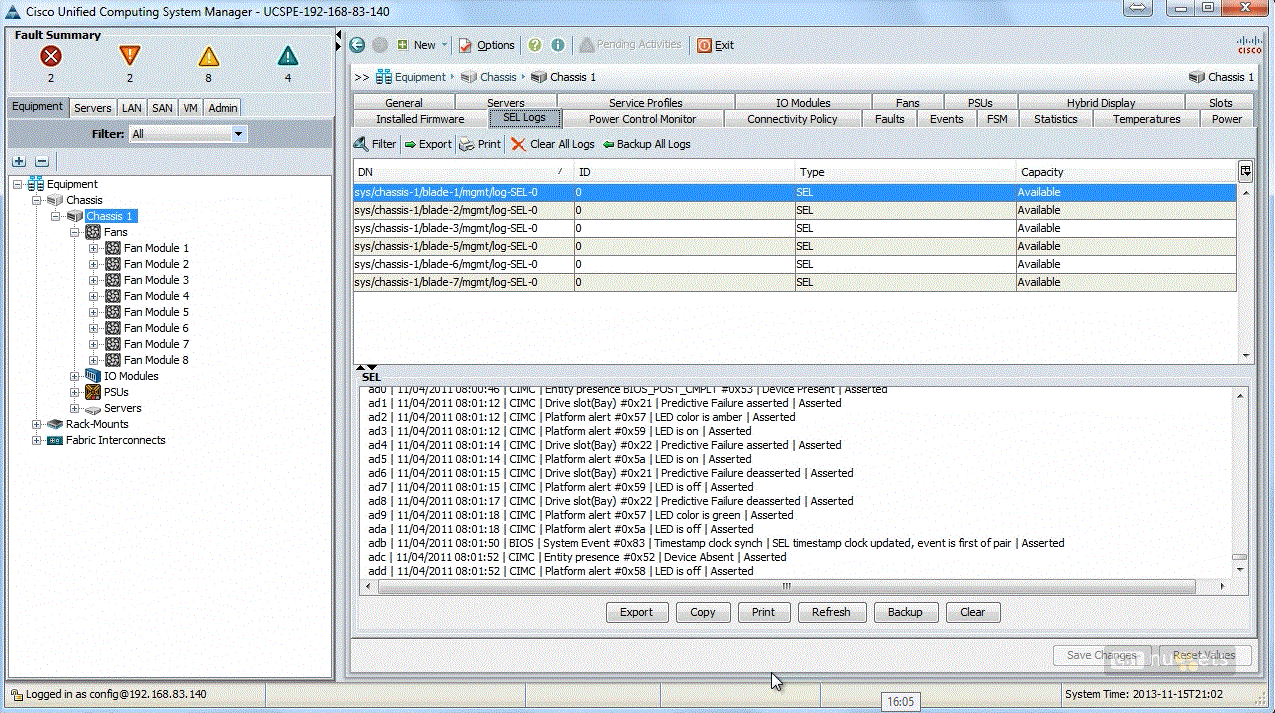Open the Service Profiles tab
This screenshot has height=713, width=1275.
pyautogui.click(x=646, y=103)
